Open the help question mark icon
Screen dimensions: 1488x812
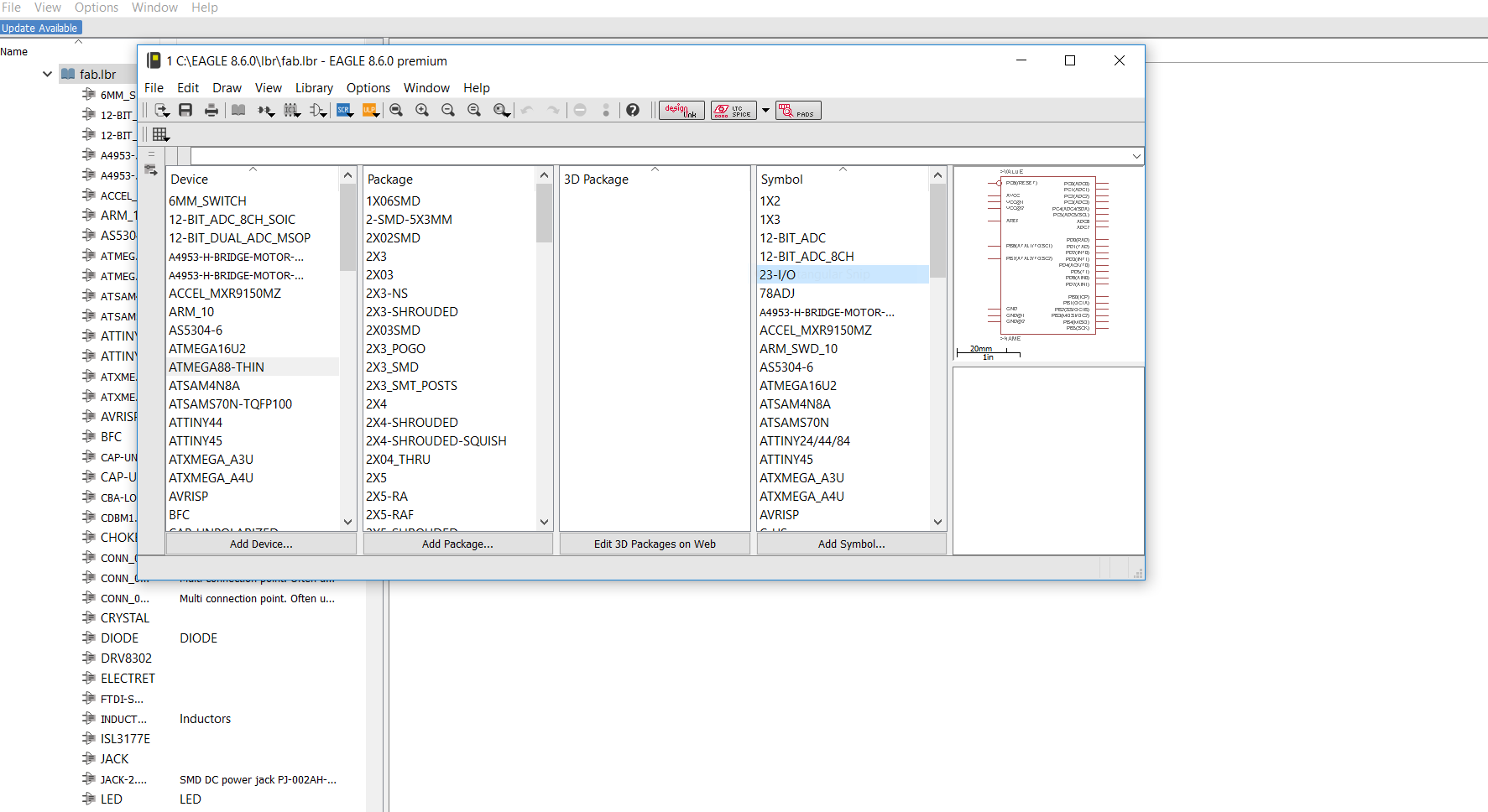633,110
